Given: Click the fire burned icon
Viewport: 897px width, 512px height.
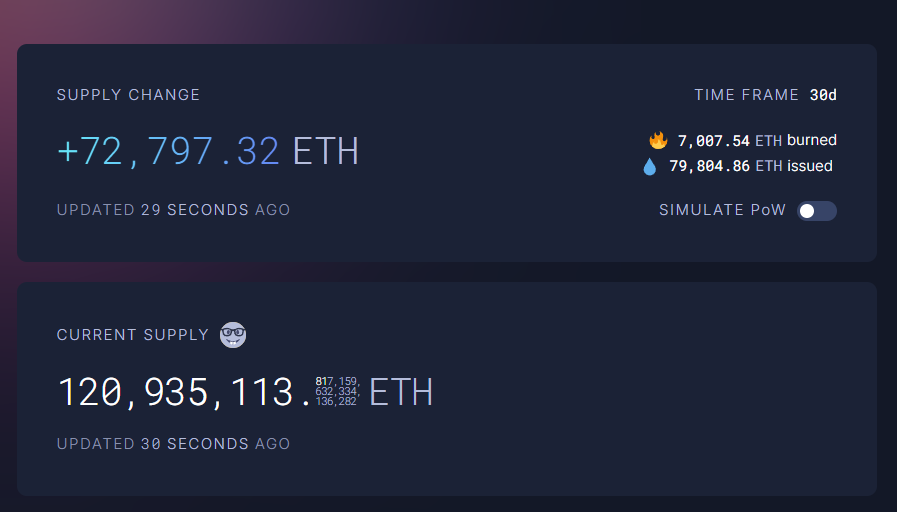Looking at the screenshot, I should point(658,140).
